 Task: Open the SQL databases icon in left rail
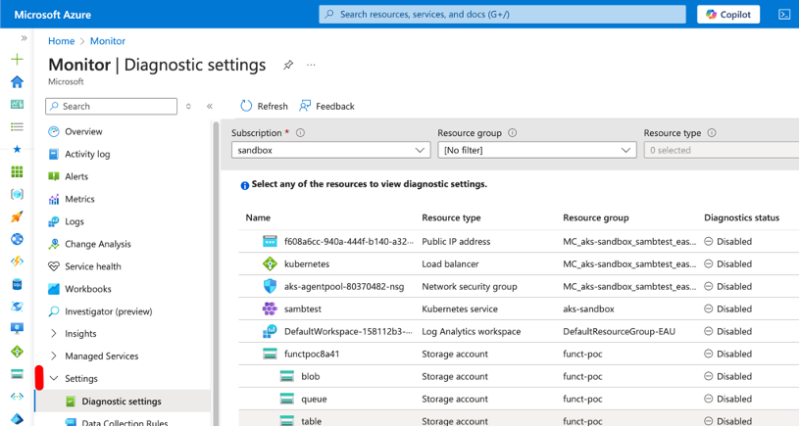(x=16, y=283)
